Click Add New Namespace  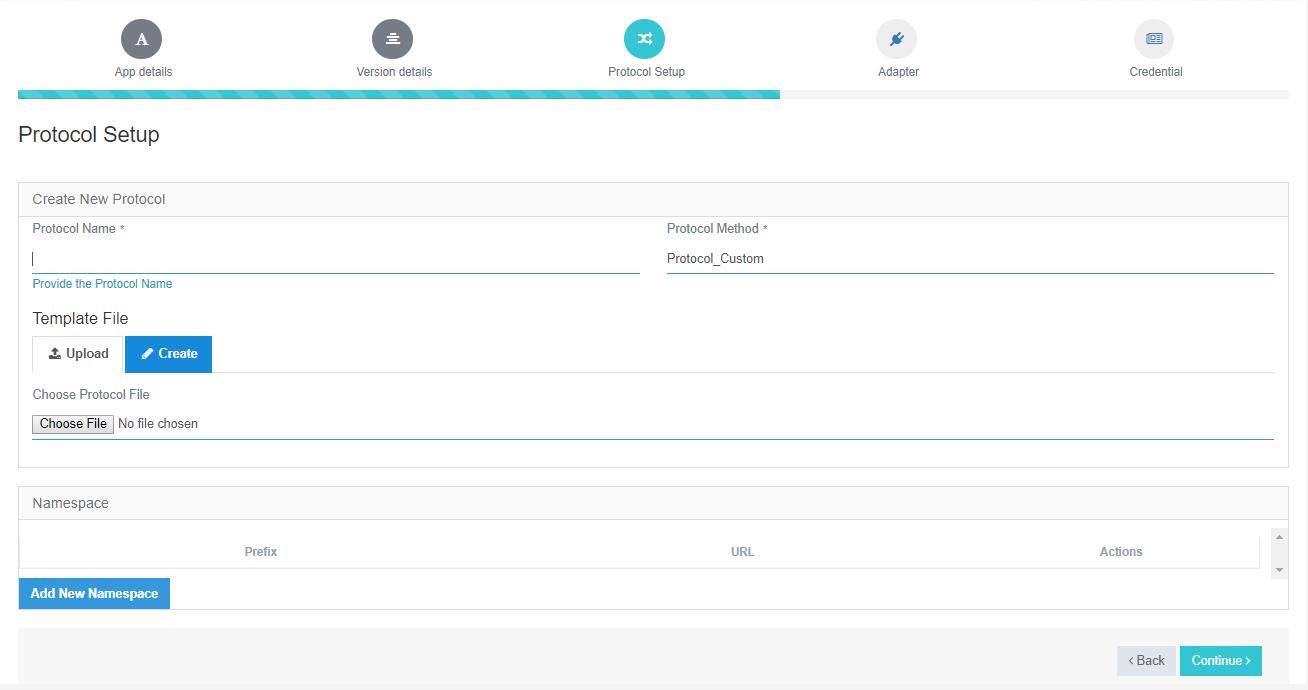pos(93,593)
